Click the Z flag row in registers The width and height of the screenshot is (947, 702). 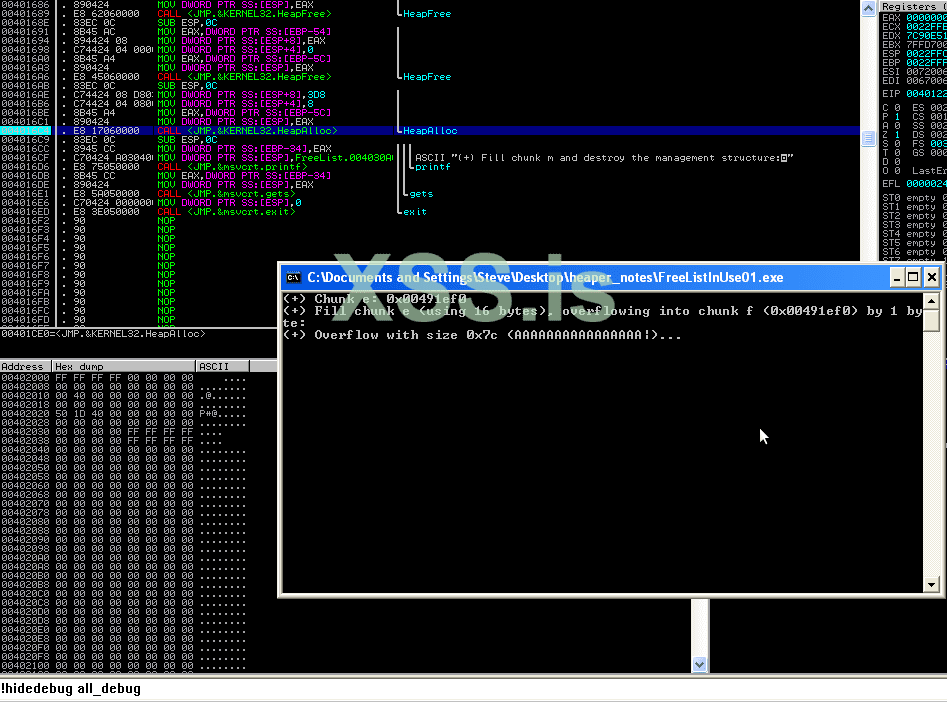click(x=891, y=135)
